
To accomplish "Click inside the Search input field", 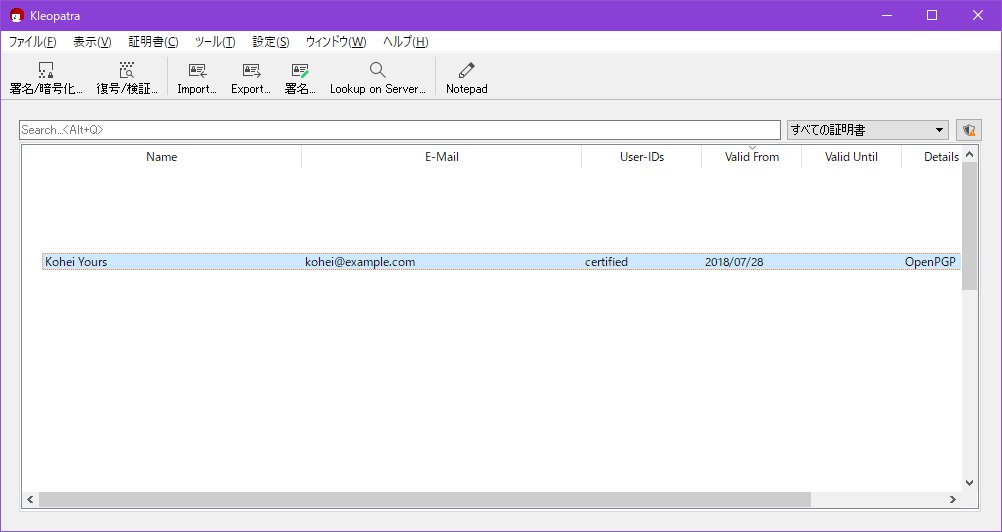I will (400, 130).
